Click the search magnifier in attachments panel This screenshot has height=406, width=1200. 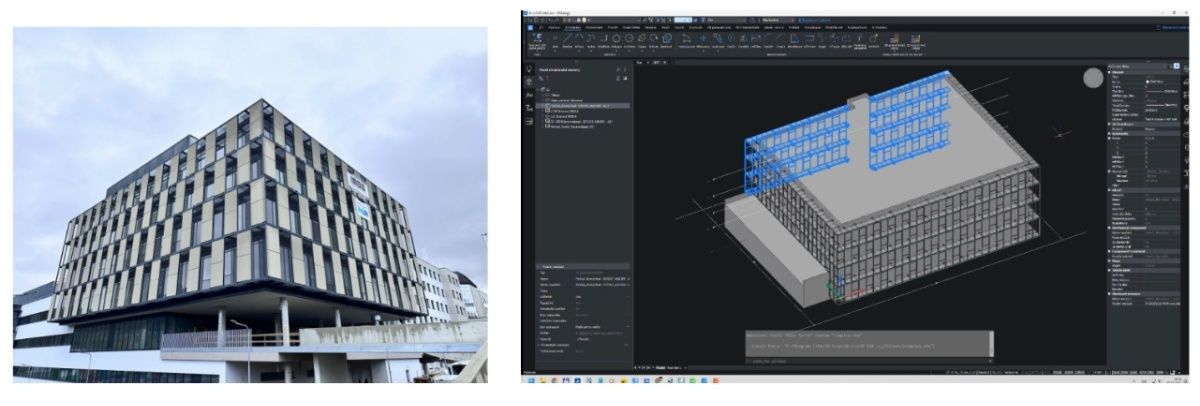click(619, 69)
